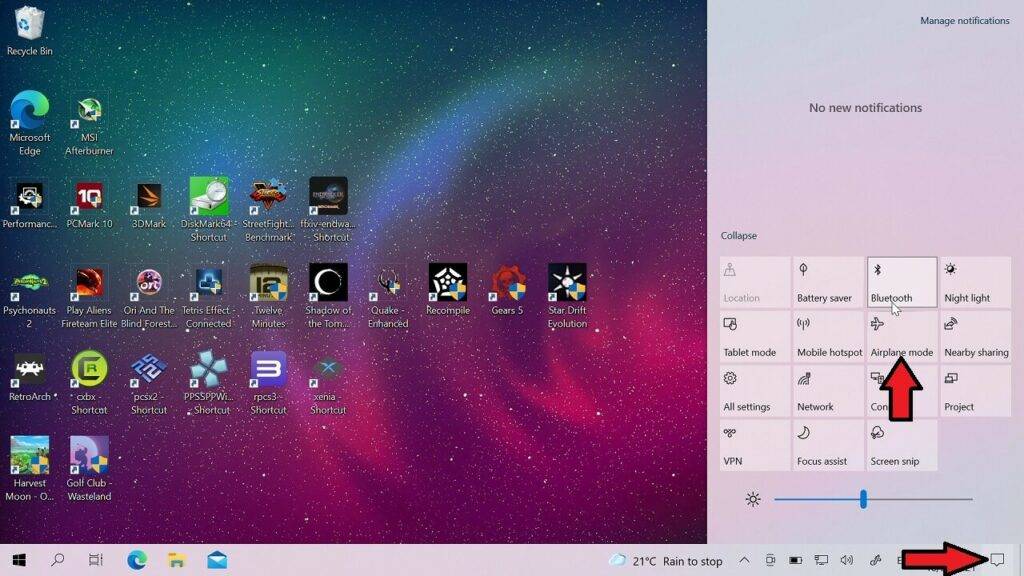
Task: Select the xenia Shortcut icon
Action: pos(328,385)
